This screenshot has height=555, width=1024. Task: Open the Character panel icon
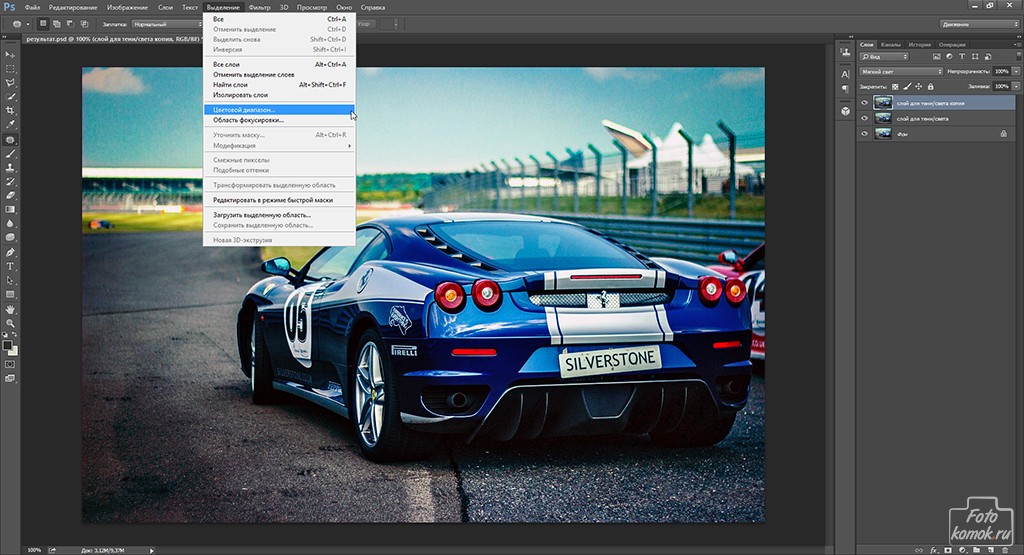coord(845,74)
